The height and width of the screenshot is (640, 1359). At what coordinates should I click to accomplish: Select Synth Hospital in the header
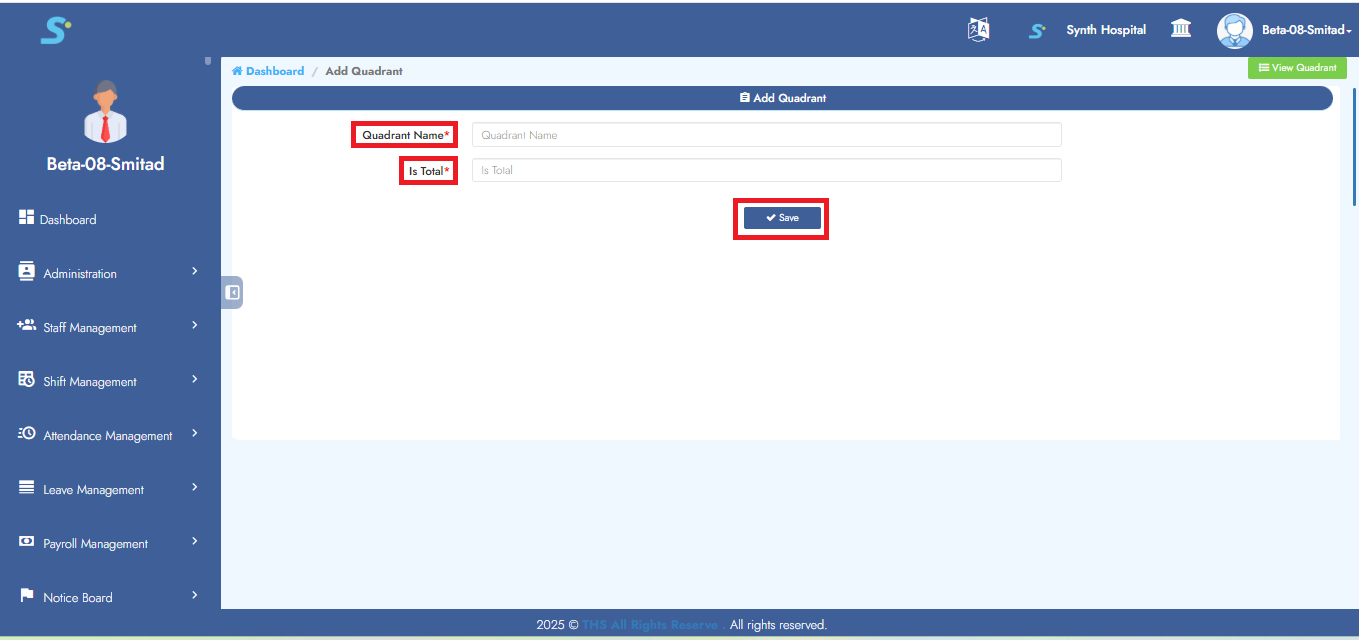(1105, 30)
